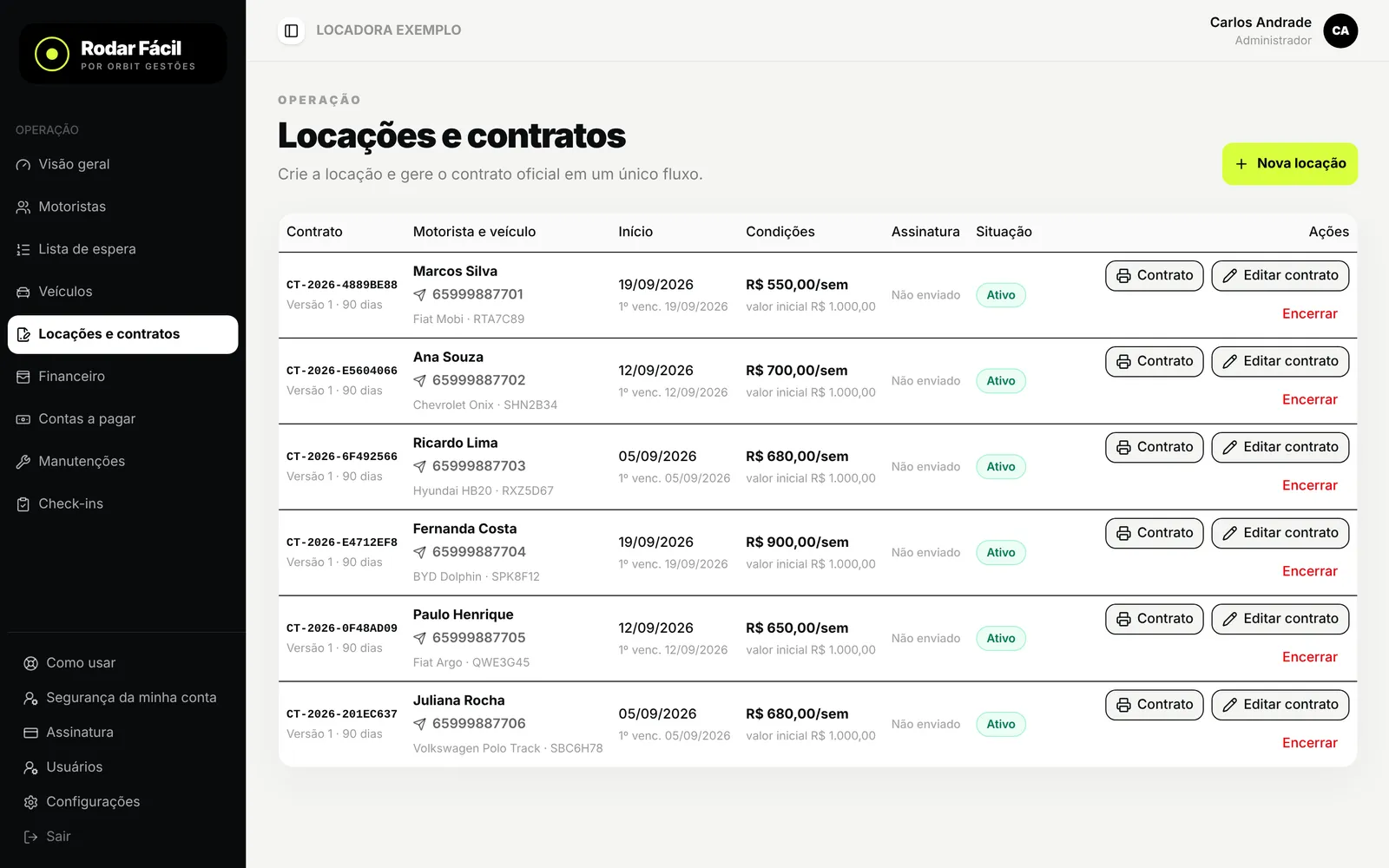Print Contrato for Ana Souza
Image resolution: width=1389 pixels, height=868 pixels.
tap(1155, 362)
